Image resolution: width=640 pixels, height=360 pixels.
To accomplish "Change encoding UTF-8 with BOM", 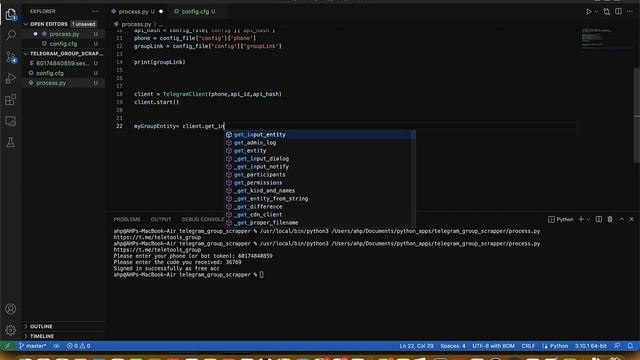I will [x=493, y=346].
